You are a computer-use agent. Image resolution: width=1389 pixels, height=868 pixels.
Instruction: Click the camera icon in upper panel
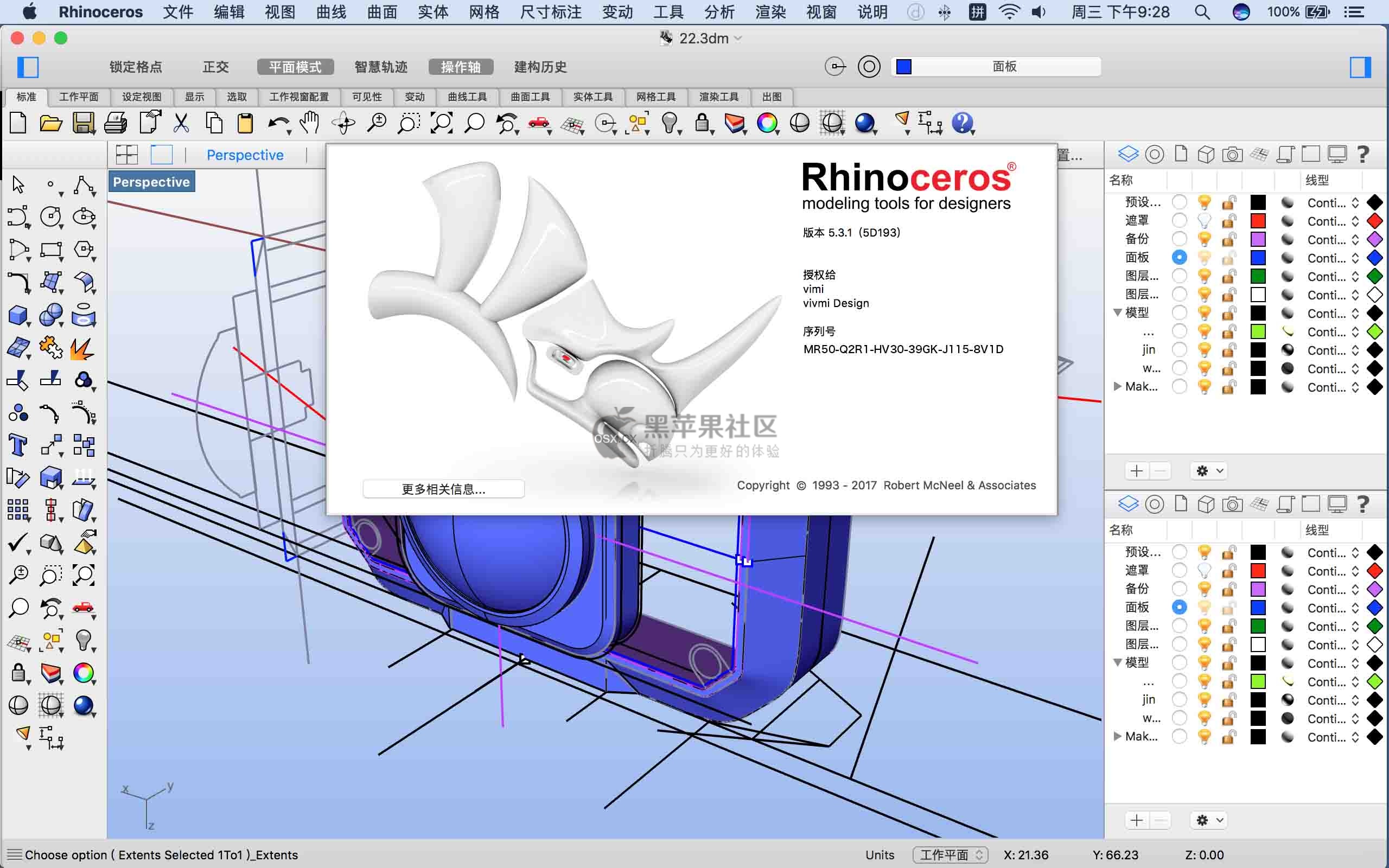[1232, 154]
